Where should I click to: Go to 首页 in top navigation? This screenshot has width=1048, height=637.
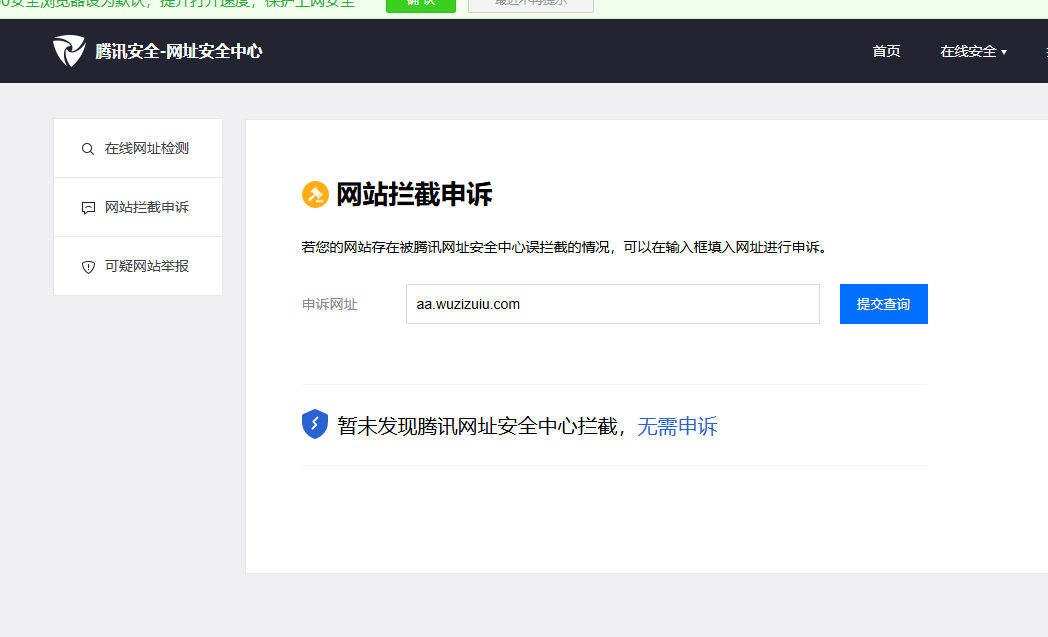pos(886,51)
